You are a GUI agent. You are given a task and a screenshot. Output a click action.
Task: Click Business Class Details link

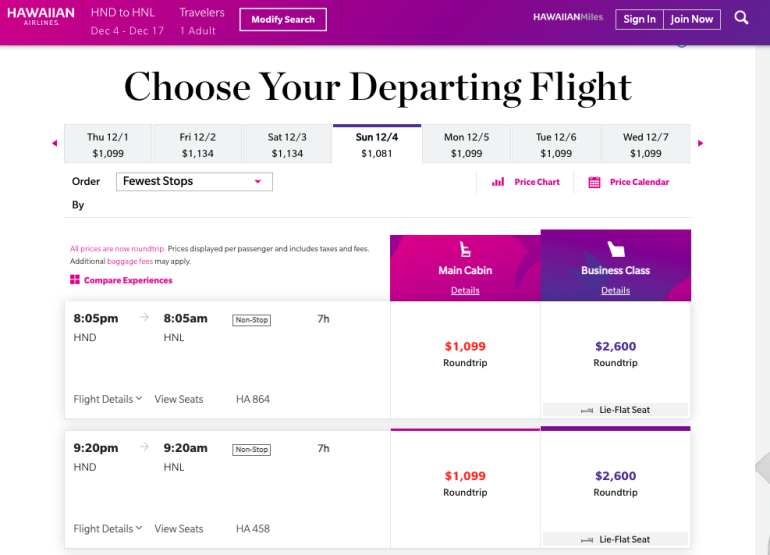615,290
